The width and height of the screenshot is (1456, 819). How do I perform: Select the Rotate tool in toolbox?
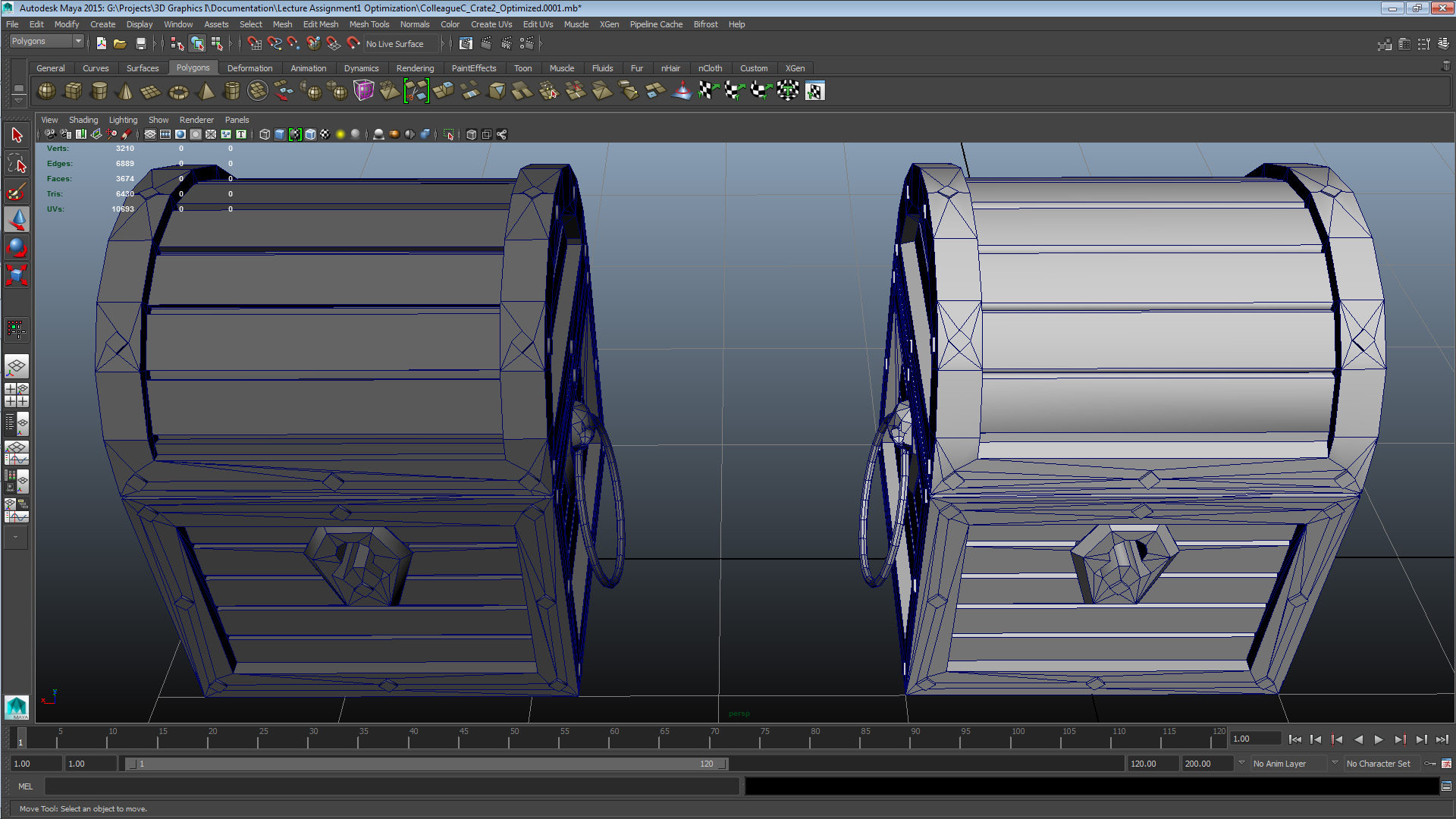pyautogui.click(x=17, y=247)
